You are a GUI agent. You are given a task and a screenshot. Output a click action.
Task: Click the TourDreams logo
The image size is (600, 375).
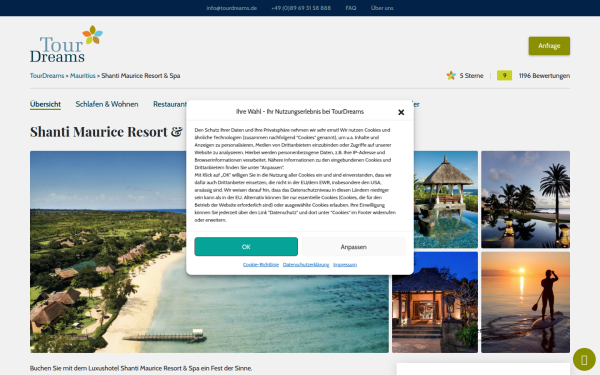click(x=67, y=44)
